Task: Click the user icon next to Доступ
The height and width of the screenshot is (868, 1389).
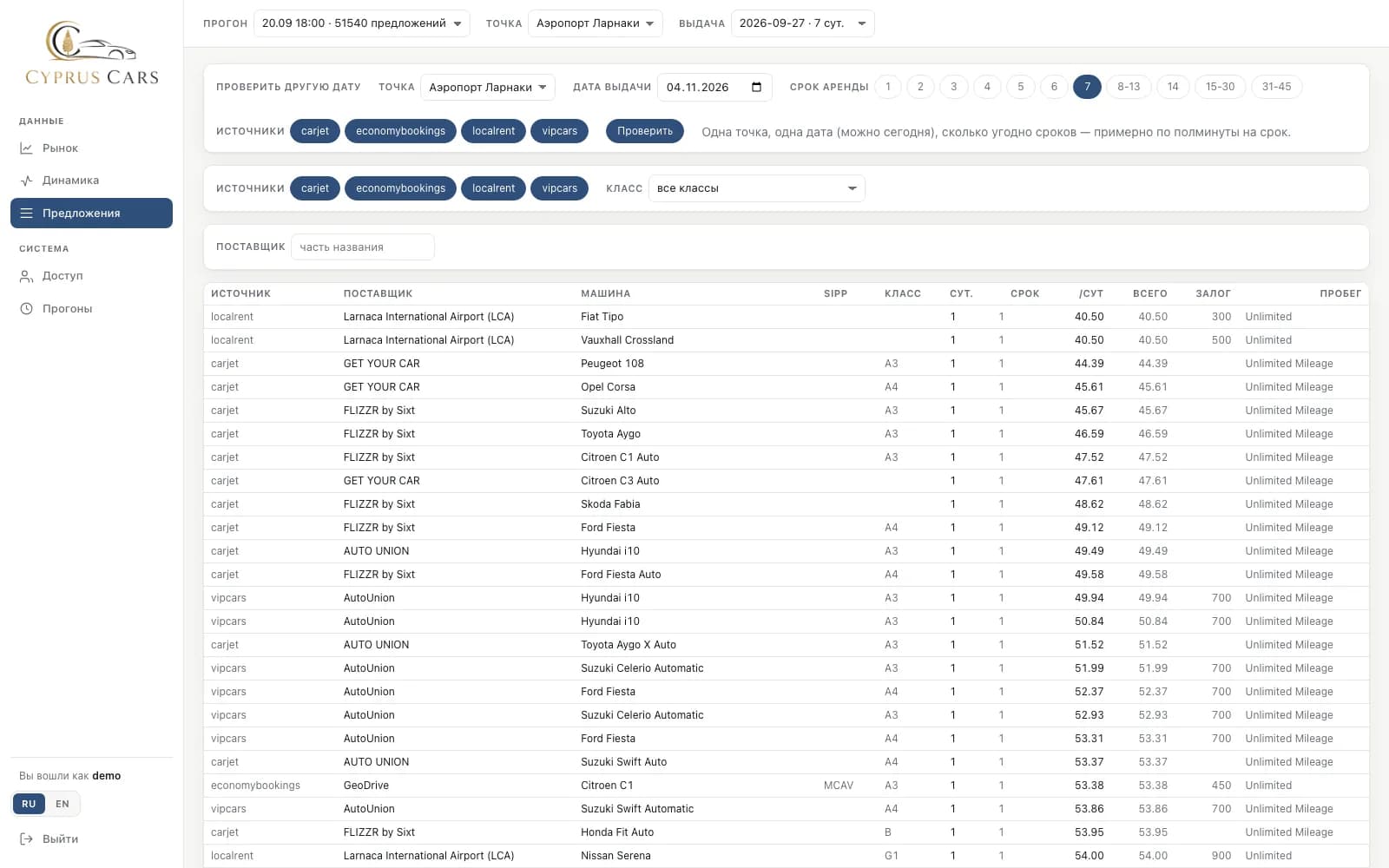Action: [27, 276]
